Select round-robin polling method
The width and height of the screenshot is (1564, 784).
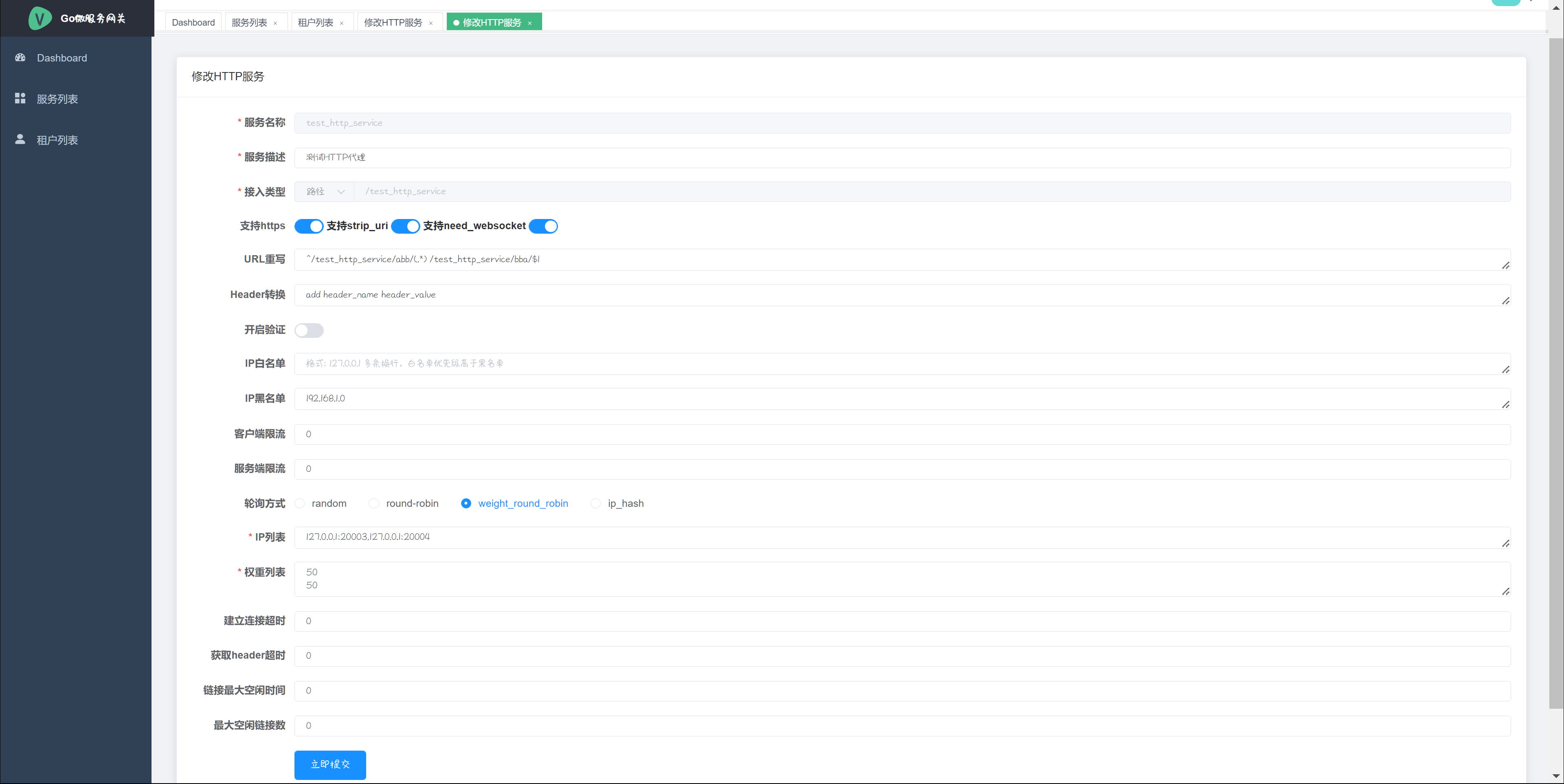(374, 503)
